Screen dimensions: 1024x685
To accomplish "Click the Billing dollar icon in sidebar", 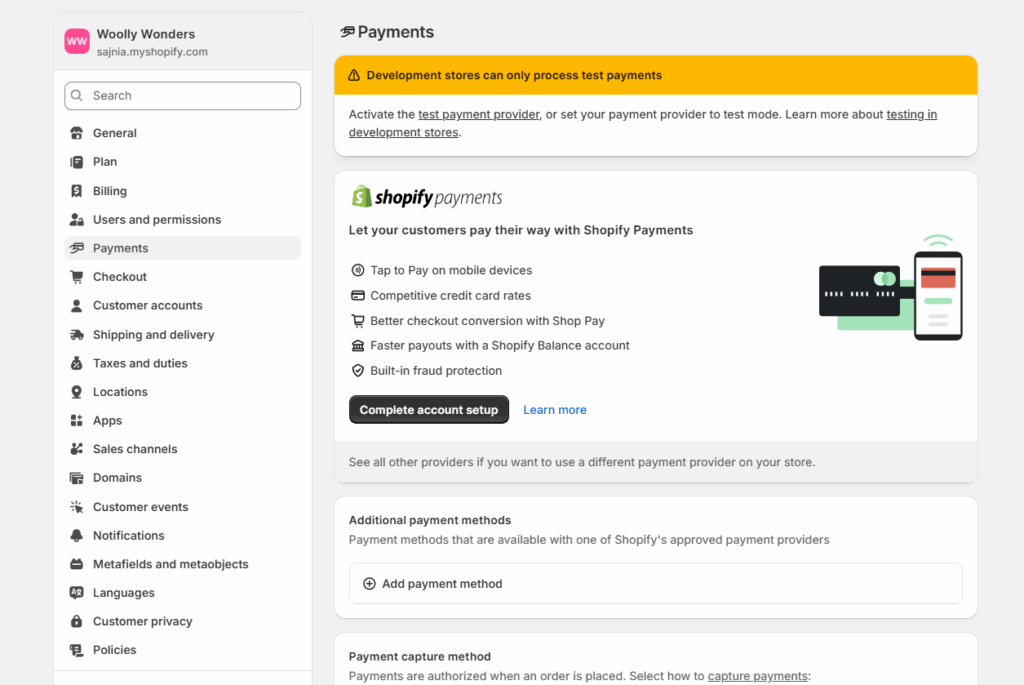I will point(77,191).
